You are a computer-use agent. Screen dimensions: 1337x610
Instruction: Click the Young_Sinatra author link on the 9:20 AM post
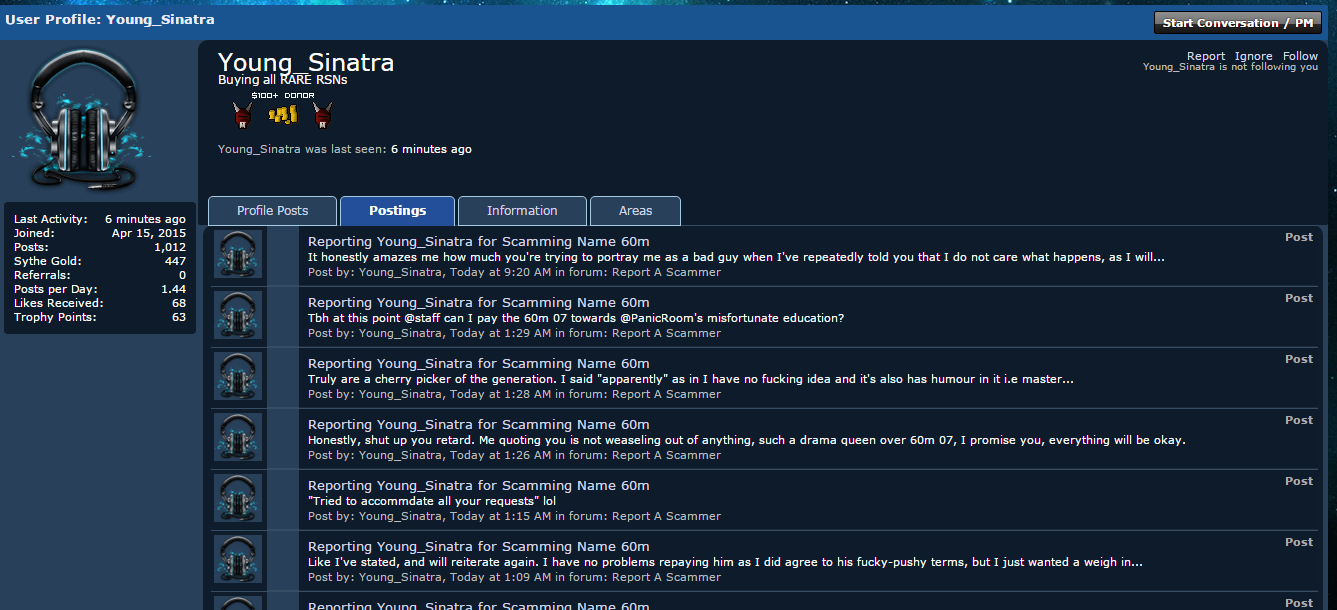tap(400, 272)
